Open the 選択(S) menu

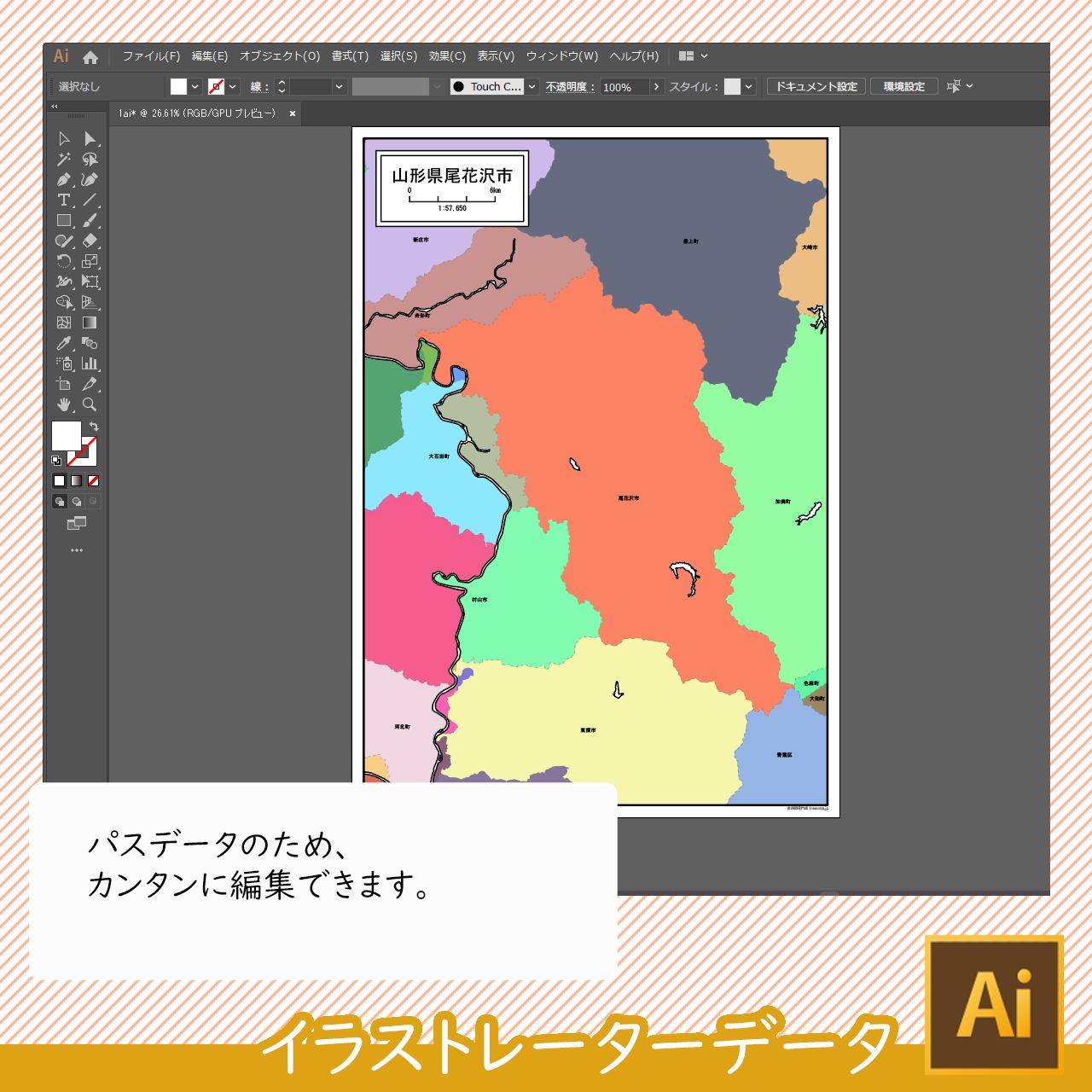click(398, 56)
